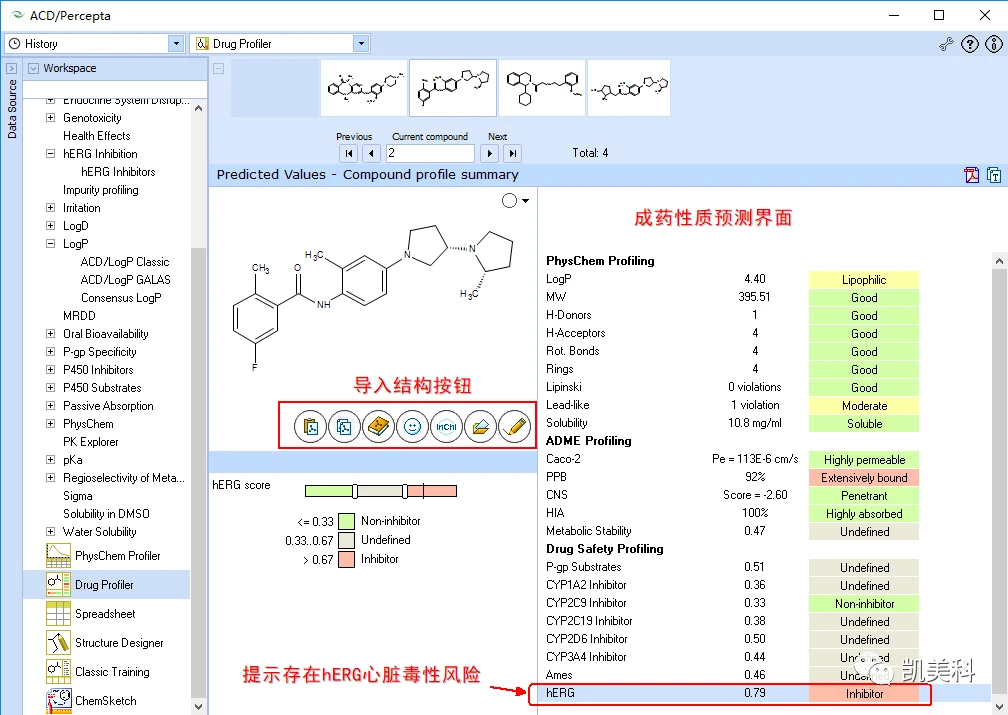
Task: Expand the Data Source side panel arrow
Action: (x=11, y=68)
